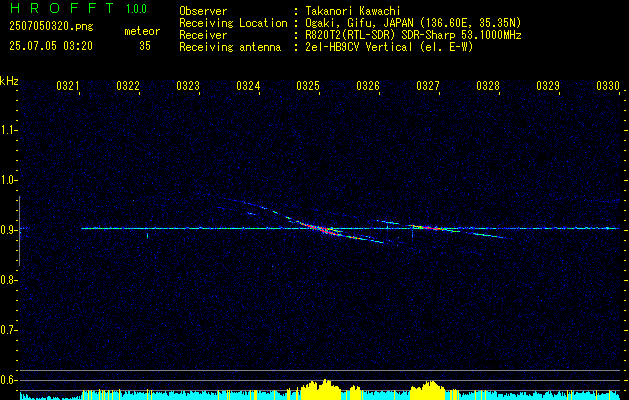Click the grey vertical frequency range bar

19,231
